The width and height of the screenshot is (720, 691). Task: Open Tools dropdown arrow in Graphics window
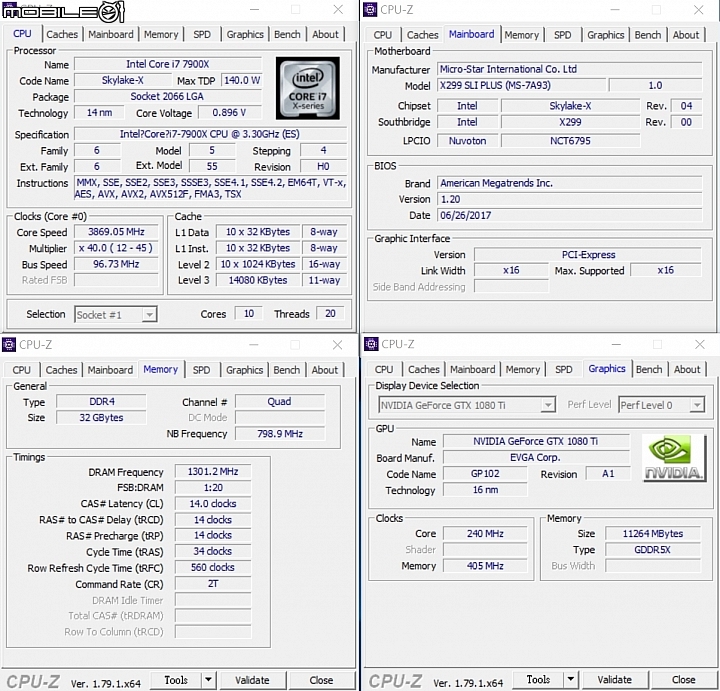[571, 679]
